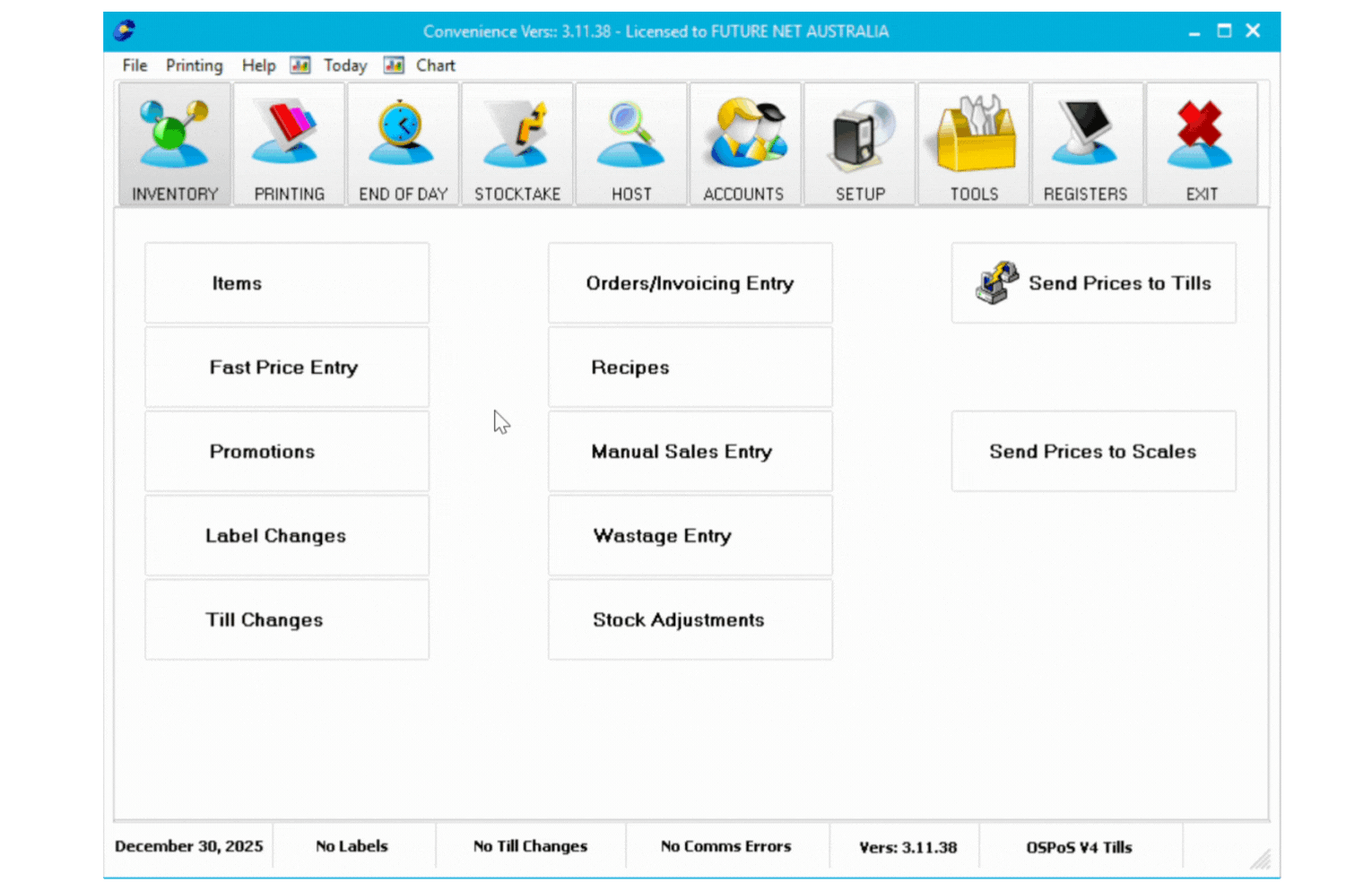The height and width of the screenshot is (882, 1372).
Task: Click the No Comms Errors status panel
Action: [725, 845]
